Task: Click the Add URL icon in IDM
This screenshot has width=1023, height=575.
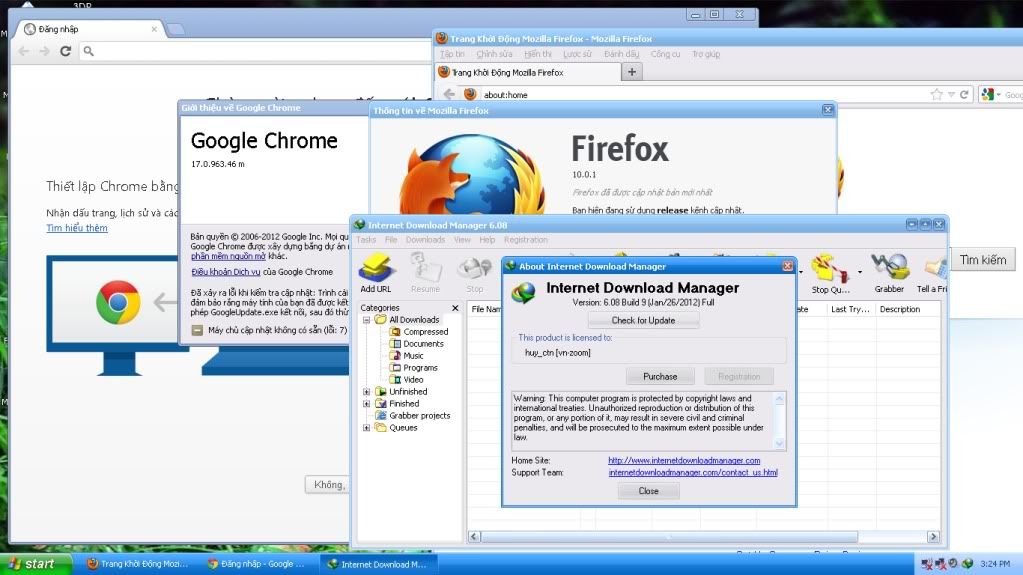Action: [x=376, y=273]
